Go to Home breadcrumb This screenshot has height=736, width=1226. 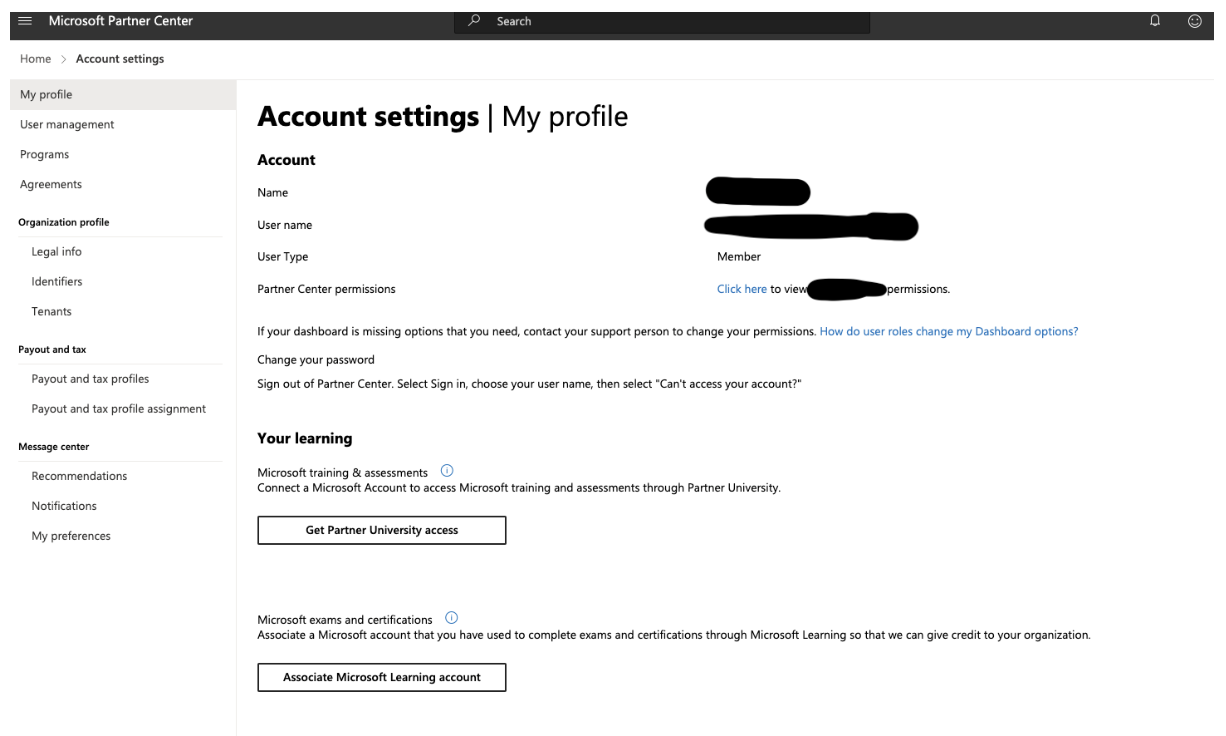(35, 59)
